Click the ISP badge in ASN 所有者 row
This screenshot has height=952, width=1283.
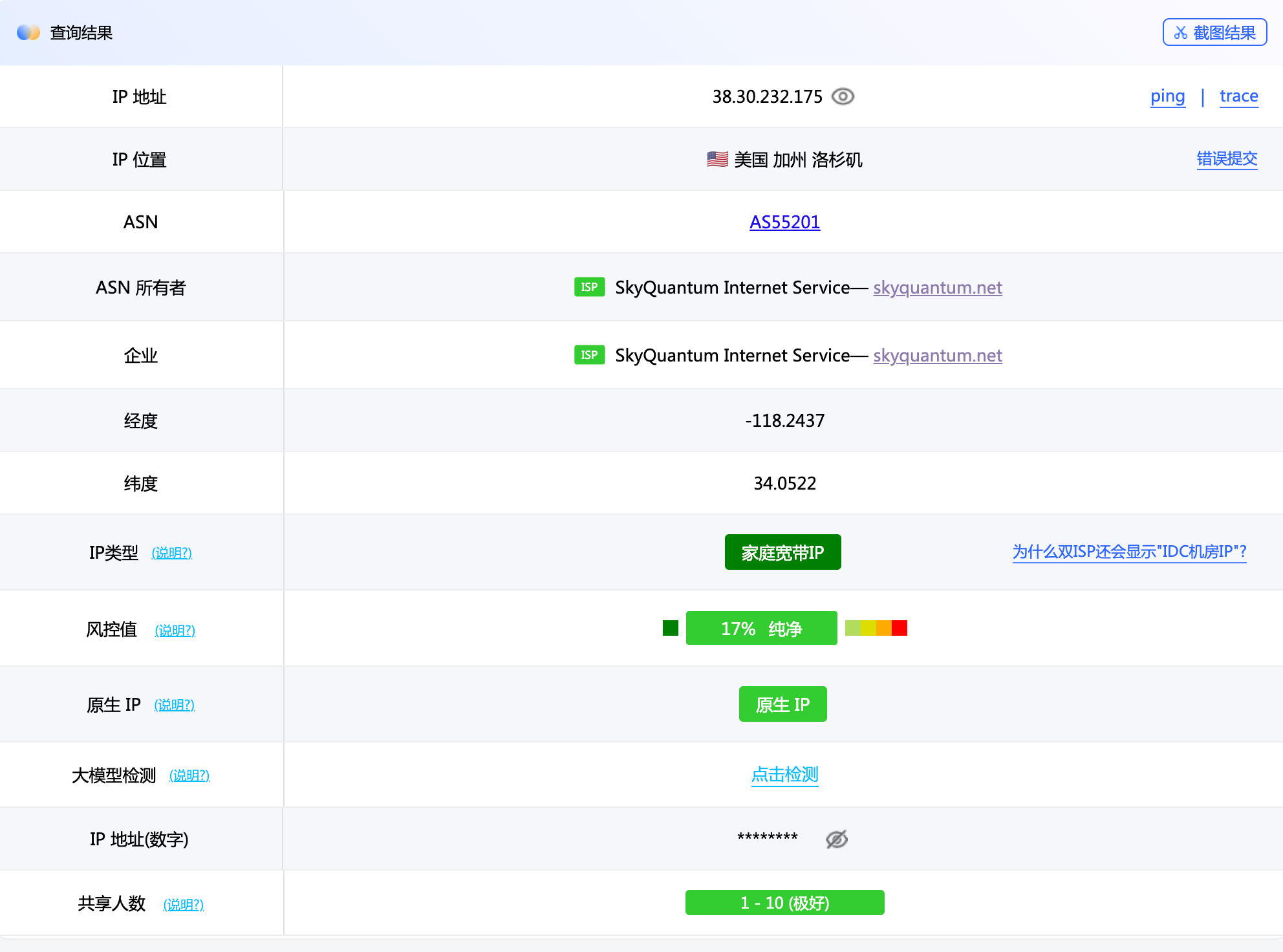588,287
